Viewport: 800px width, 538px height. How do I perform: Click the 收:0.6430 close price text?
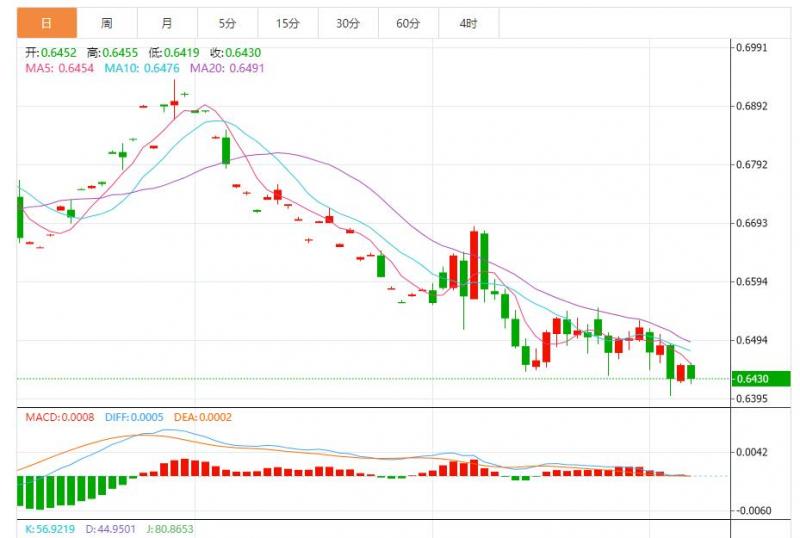[236, 53]
